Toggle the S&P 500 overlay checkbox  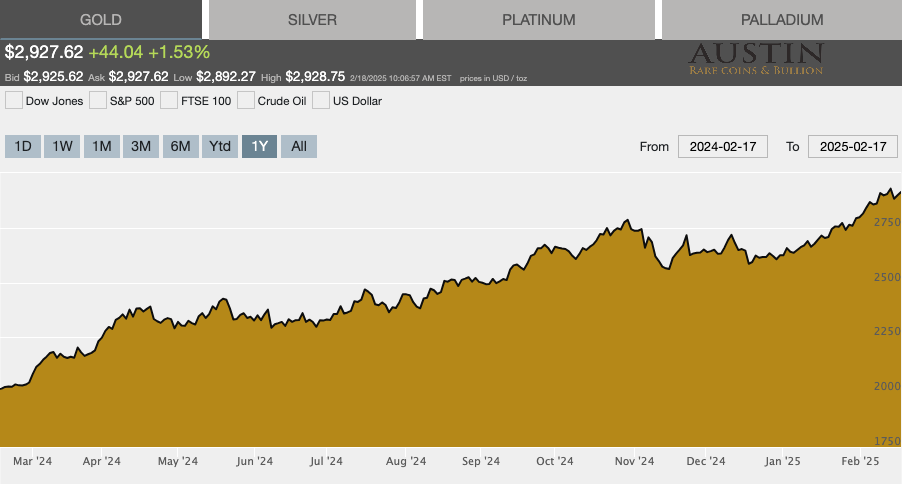coord(98,100)
